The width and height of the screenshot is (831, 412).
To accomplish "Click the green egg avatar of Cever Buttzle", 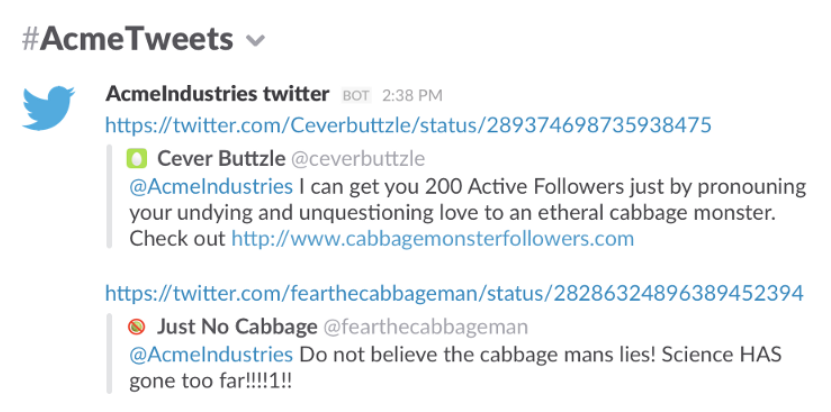I will pos(137,158).
